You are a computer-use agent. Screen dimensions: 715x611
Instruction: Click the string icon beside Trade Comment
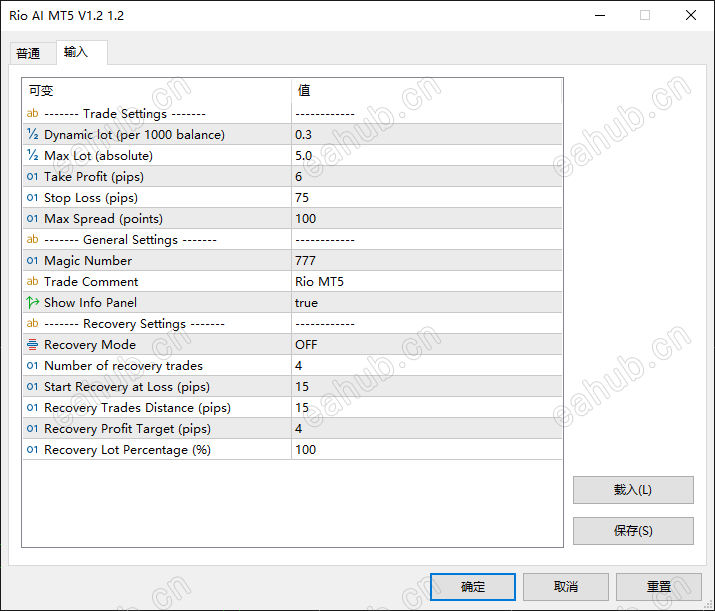(x=32, y=281)
